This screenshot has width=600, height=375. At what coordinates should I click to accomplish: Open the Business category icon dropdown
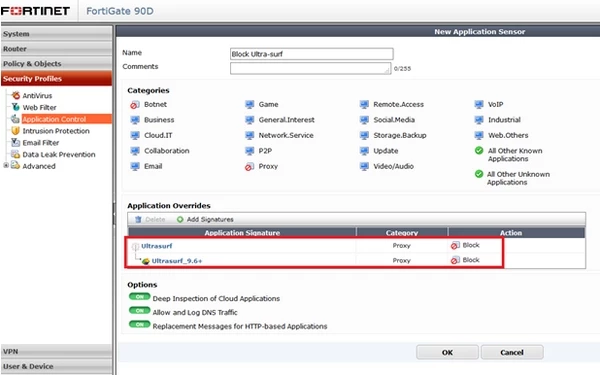(x=135, y=120)
